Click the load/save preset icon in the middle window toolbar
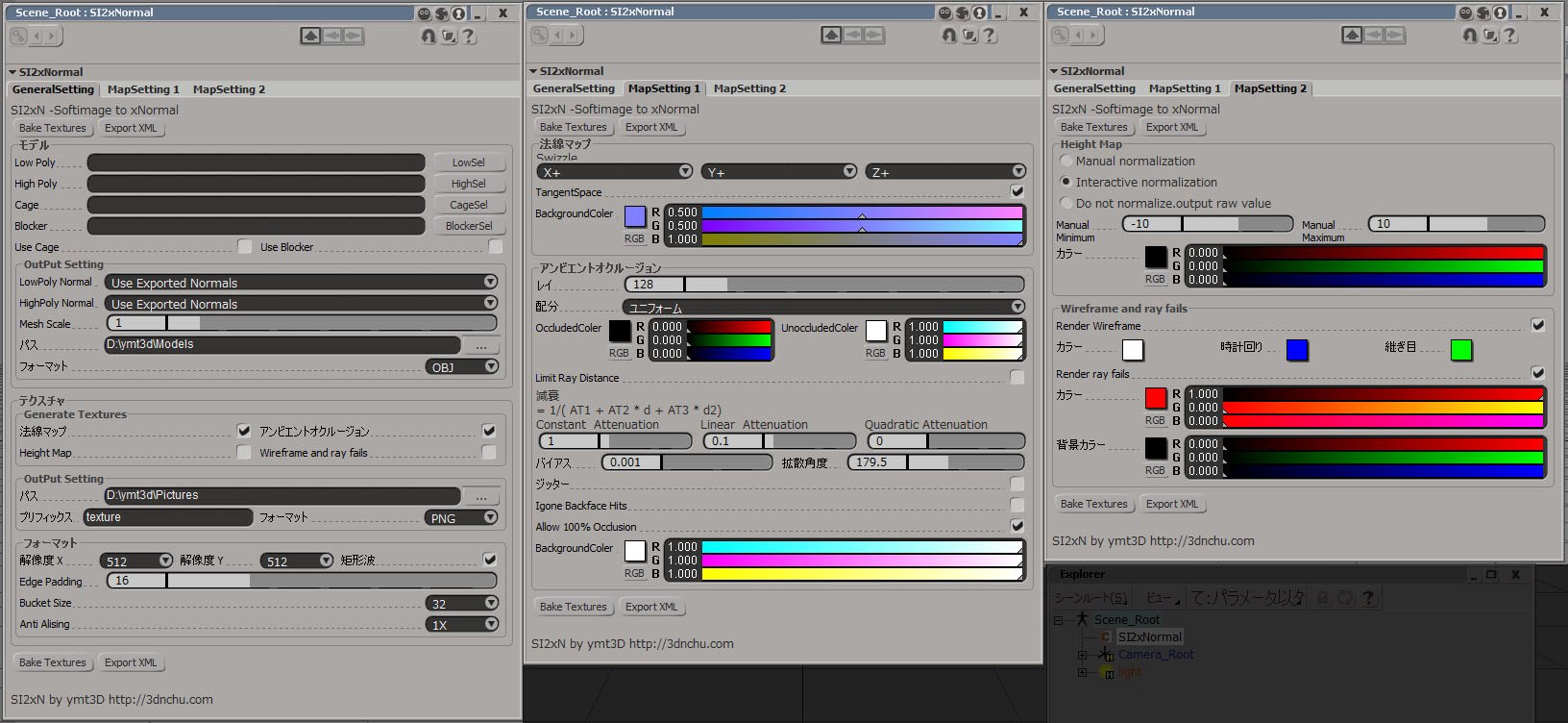The height and width of the screenshot is (723, 1568). point(969,35)
